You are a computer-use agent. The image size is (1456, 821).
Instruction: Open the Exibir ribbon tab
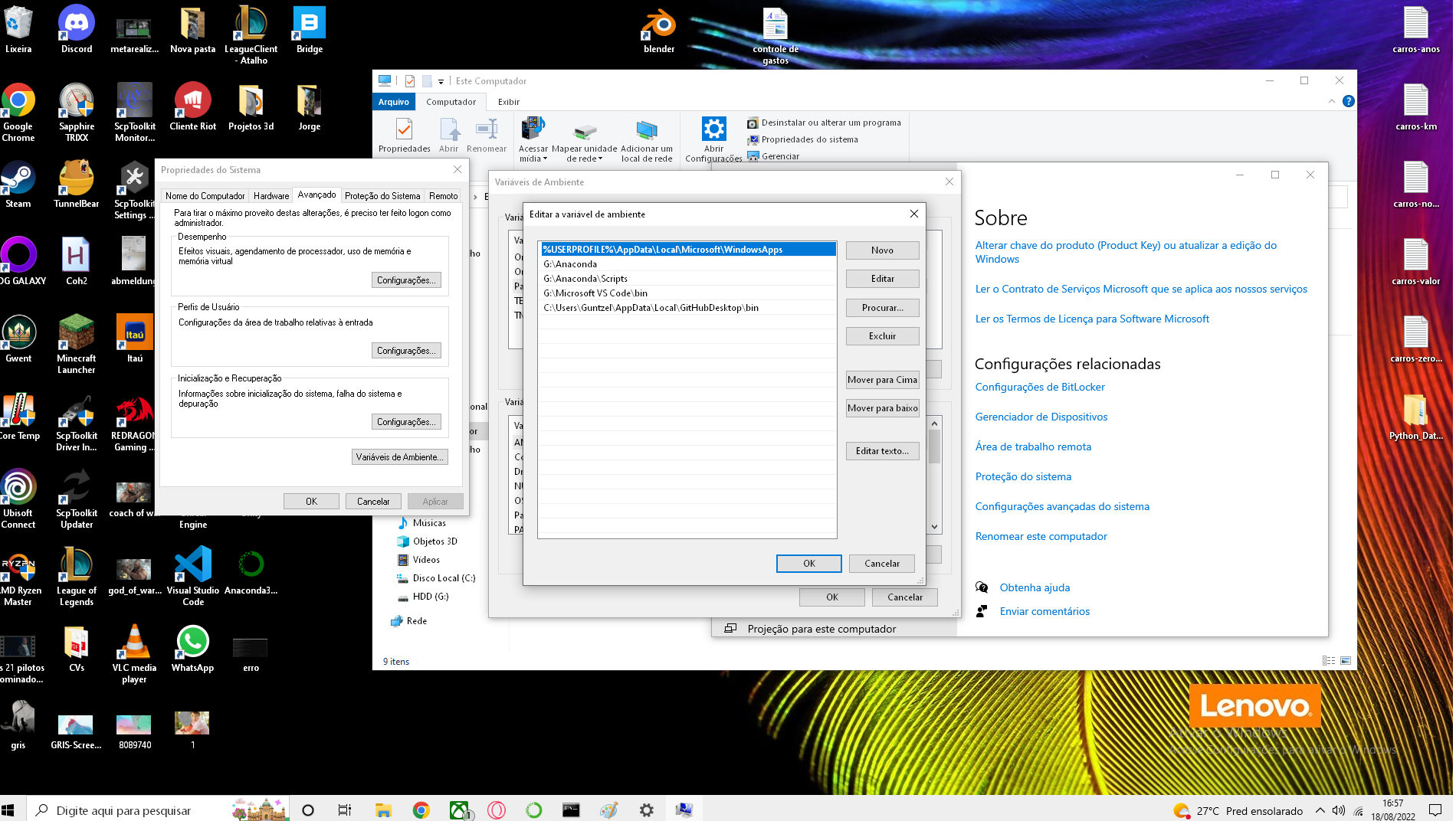(508, 102)
